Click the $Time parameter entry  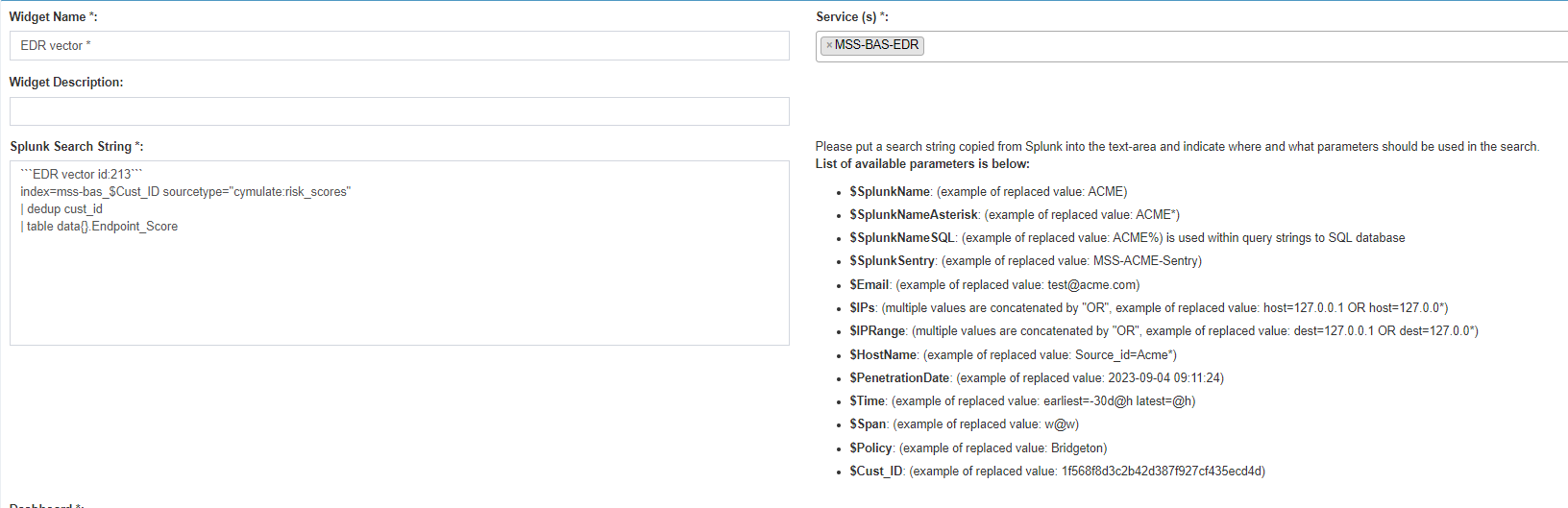1022,400
